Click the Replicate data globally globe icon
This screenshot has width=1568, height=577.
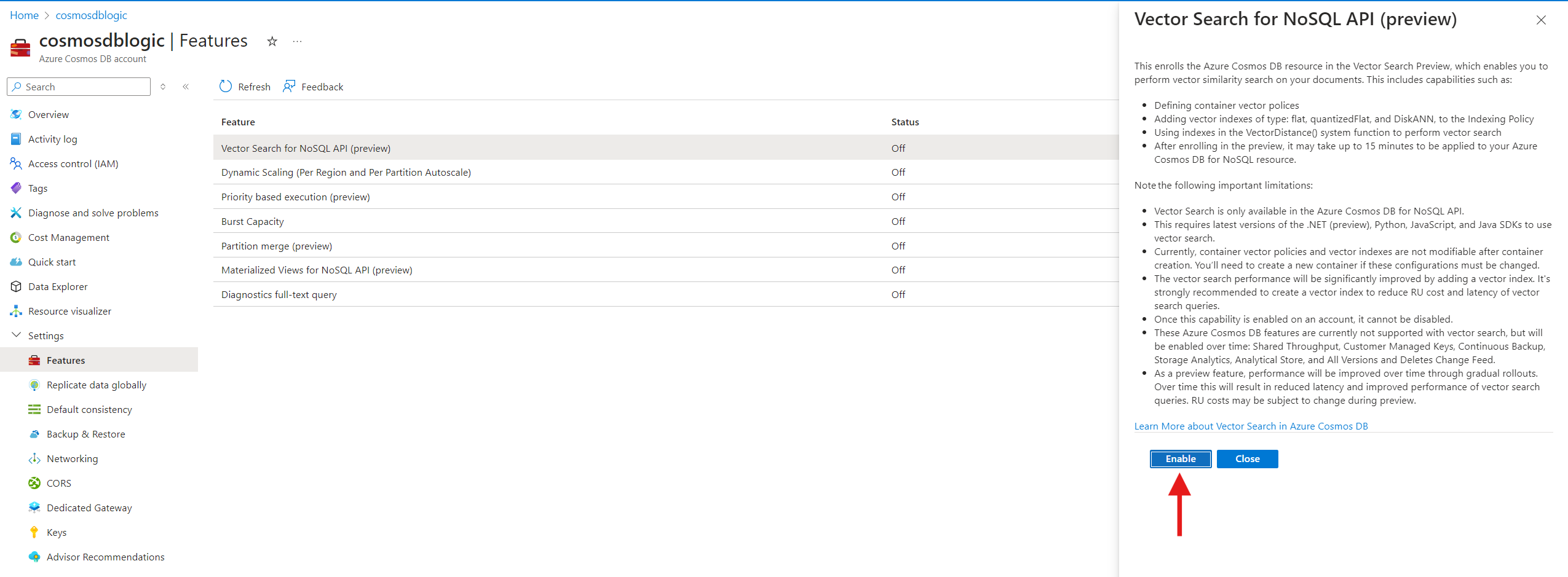click(x=34, y=385)
